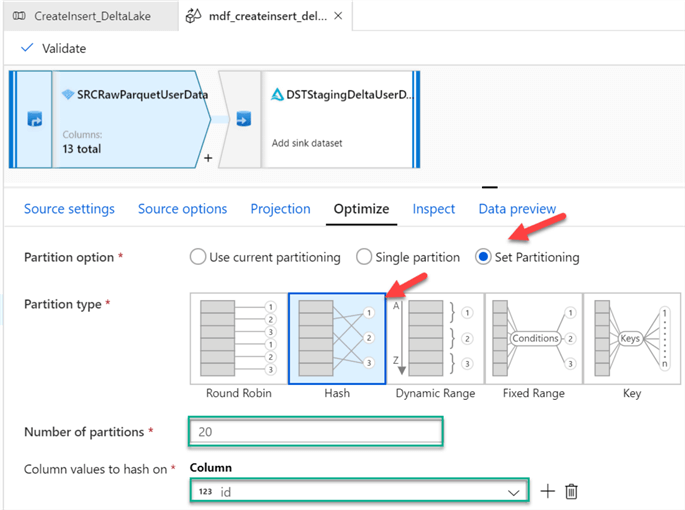Click the Add sink dataset text

307,143
